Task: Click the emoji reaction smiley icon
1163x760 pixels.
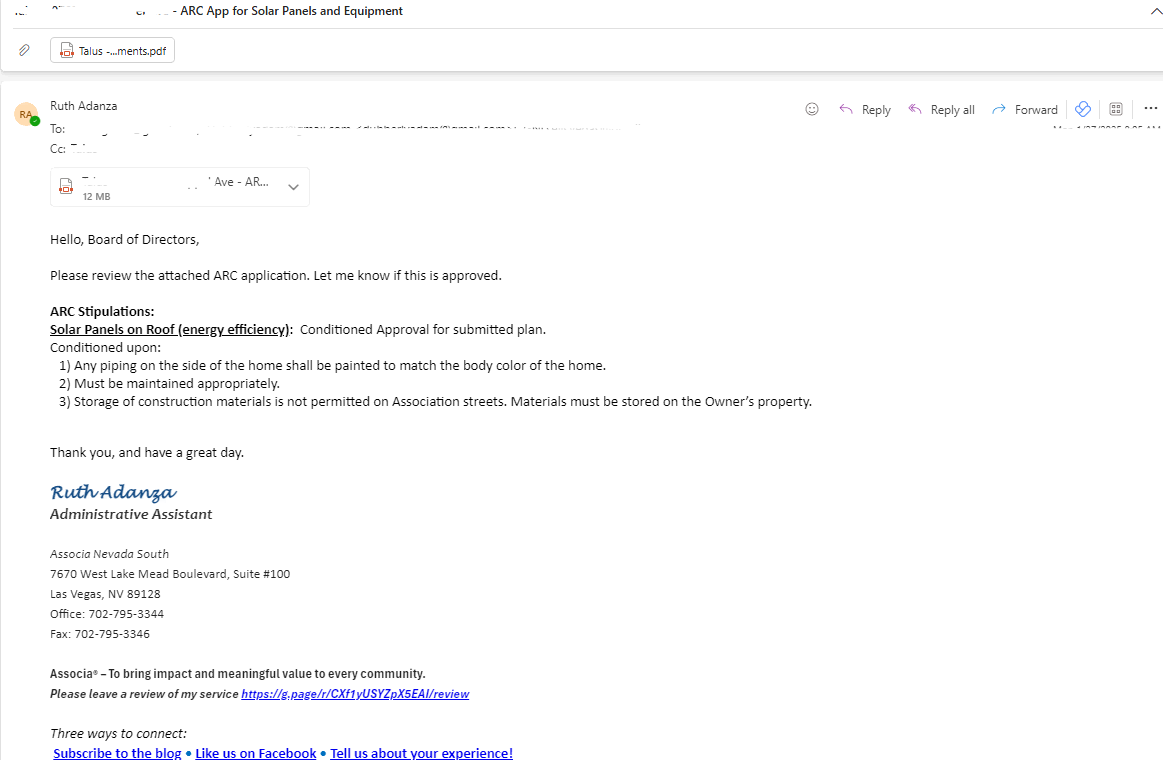Action: 811,109
